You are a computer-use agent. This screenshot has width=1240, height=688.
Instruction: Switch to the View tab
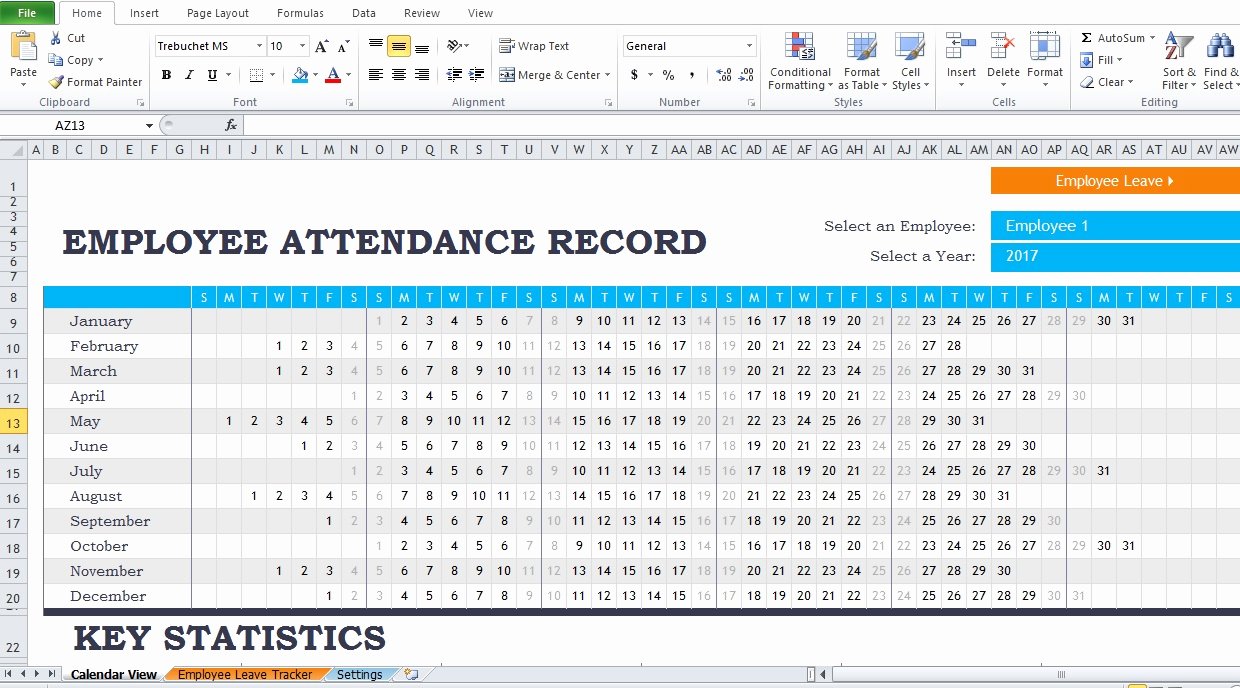480,13
